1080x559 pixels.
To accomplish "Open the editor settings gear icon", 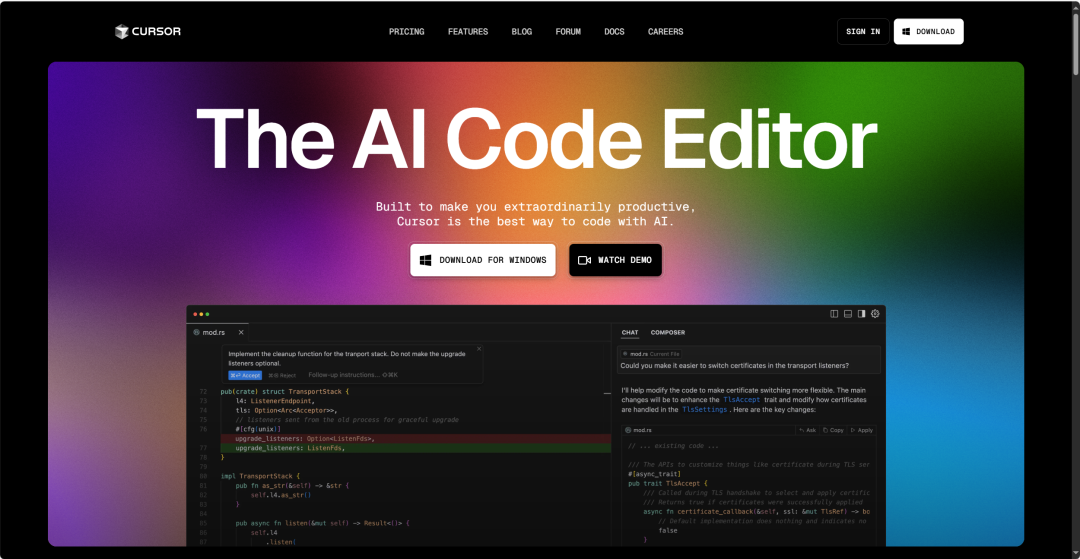I will [x=875, y=314].
